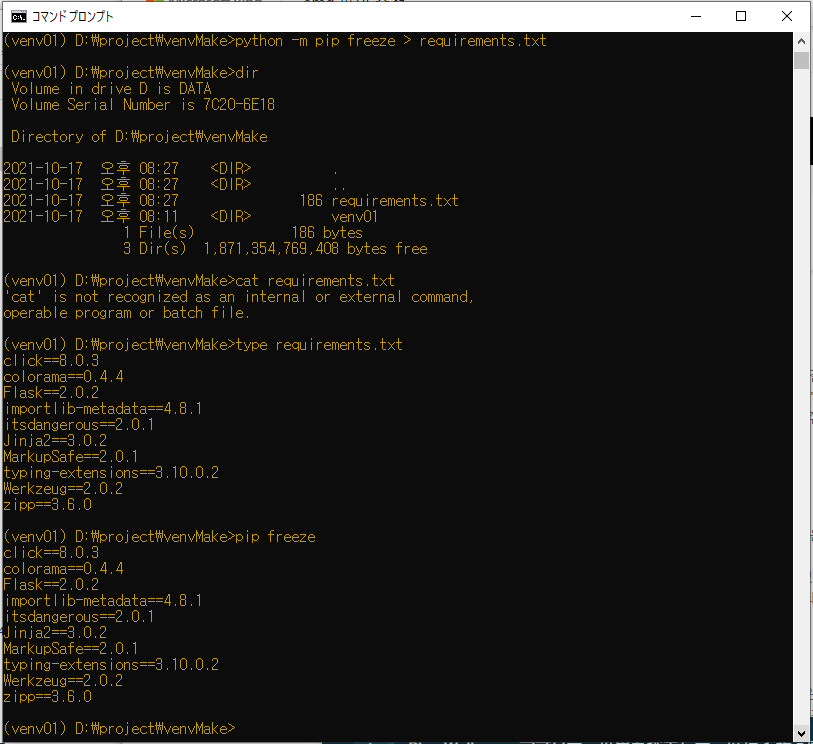
Task: Click 'Werkzeug==2.0.2' under pip freeze output
Action: coord(63,681)
